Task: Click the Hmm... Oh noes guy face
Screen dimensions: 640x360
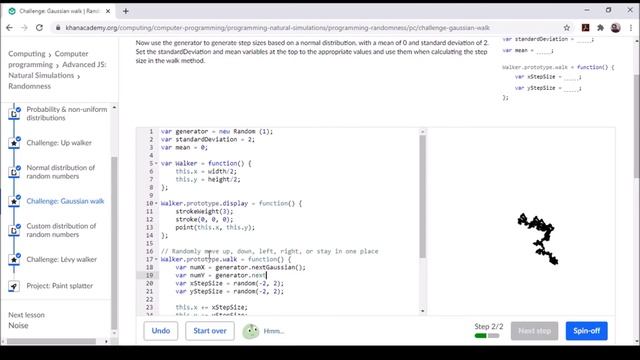Action: click(251, 331)
